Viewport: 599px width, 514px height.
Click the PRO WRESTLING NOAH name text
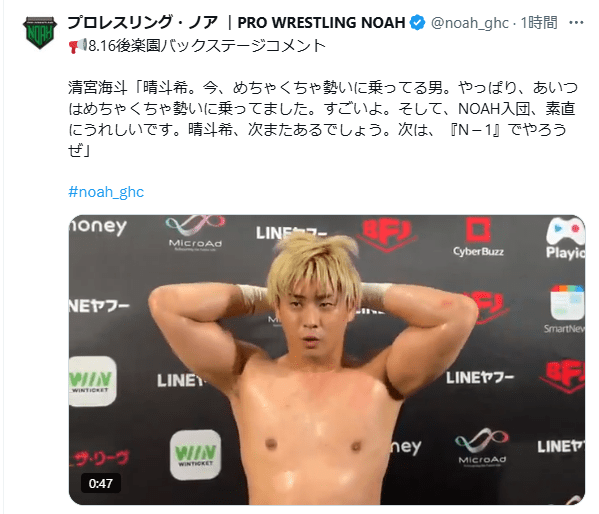(321, 23)
